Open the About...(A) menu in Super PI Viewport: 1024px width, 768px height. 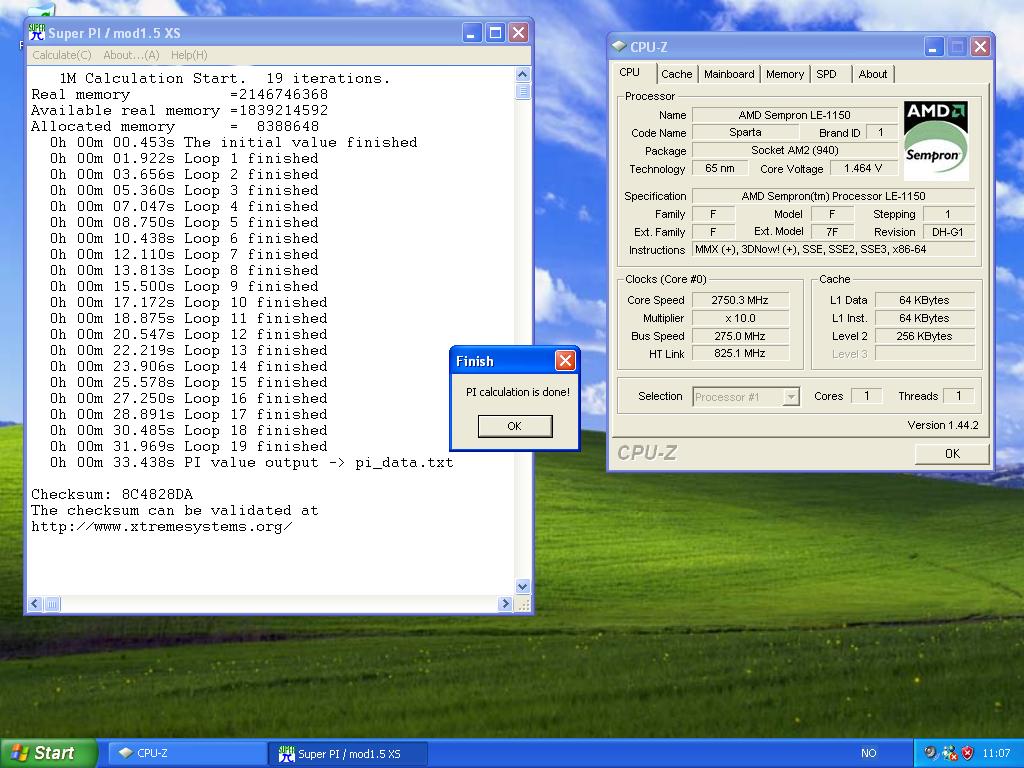click(x=131, y=55)
